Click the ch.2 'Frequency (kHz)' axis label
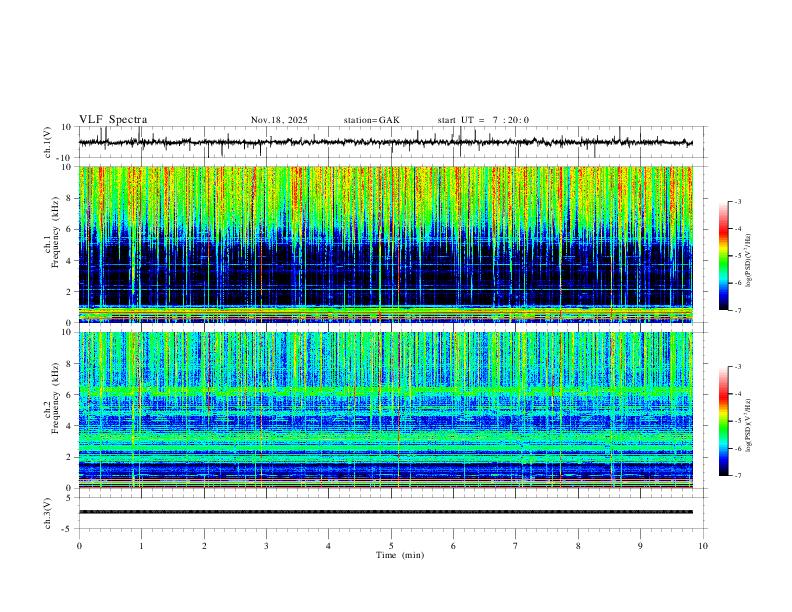The width and height of the screenshot is (792, 612). pos(56,398)
